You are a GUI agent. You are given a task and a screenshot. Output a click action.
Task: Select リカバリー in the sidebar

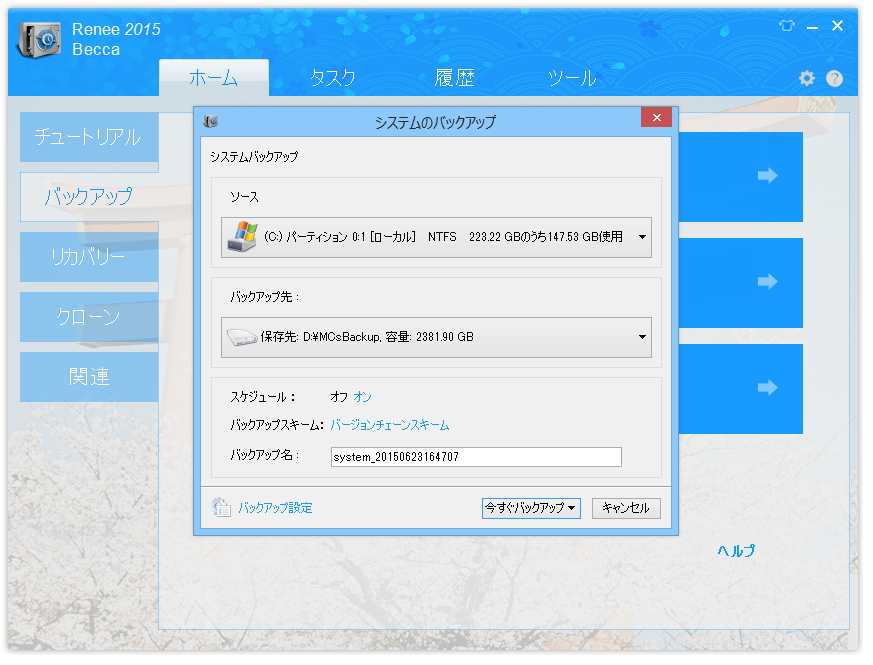[88, 257]
